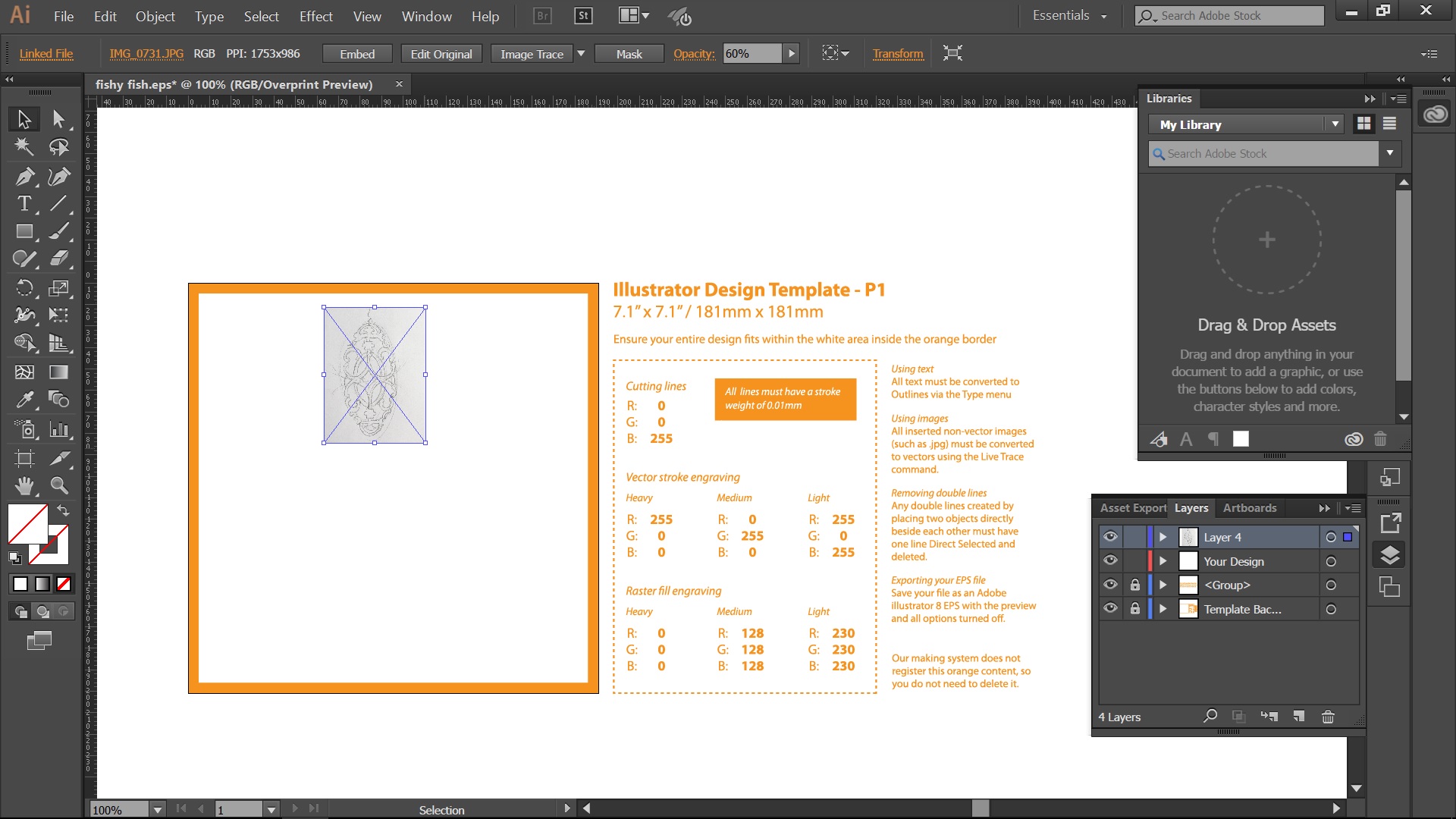
Task: Switch Libraries panel to grid view
Action: coord(1363,124)
